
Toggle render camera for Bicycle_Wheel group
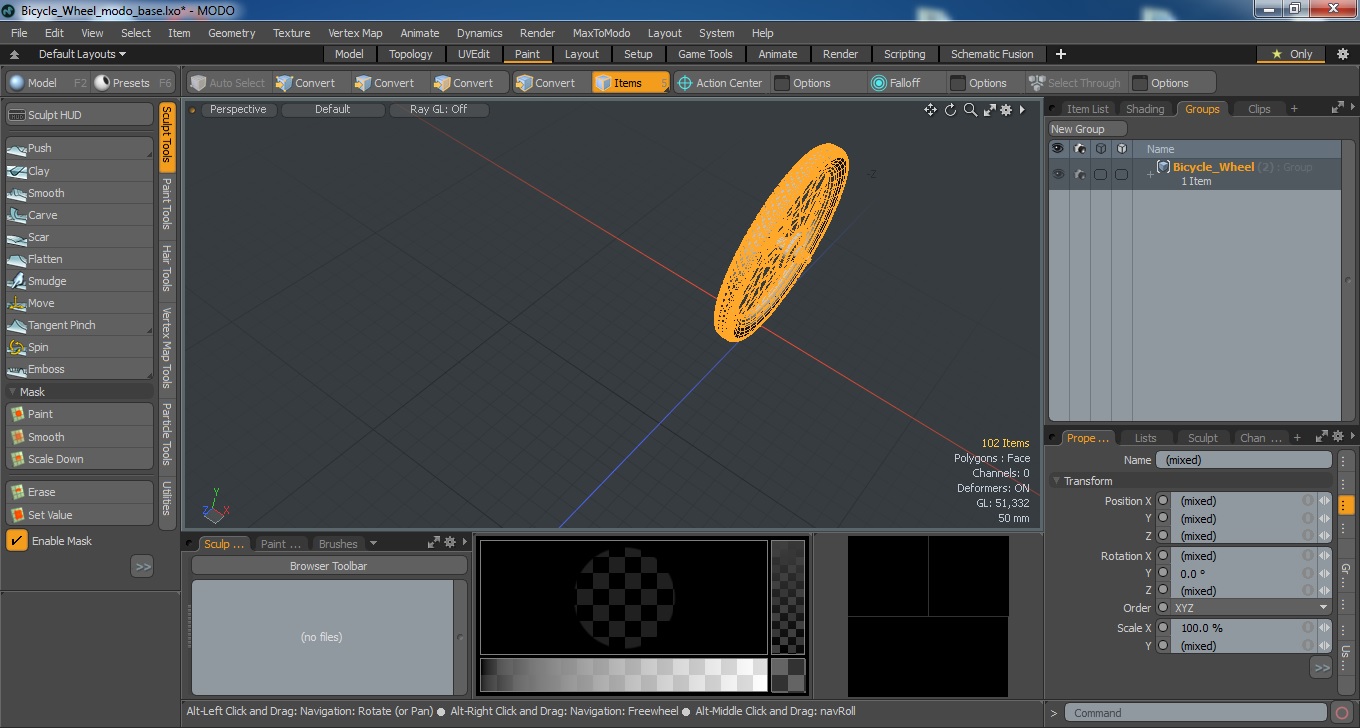tap(1080, 174)
